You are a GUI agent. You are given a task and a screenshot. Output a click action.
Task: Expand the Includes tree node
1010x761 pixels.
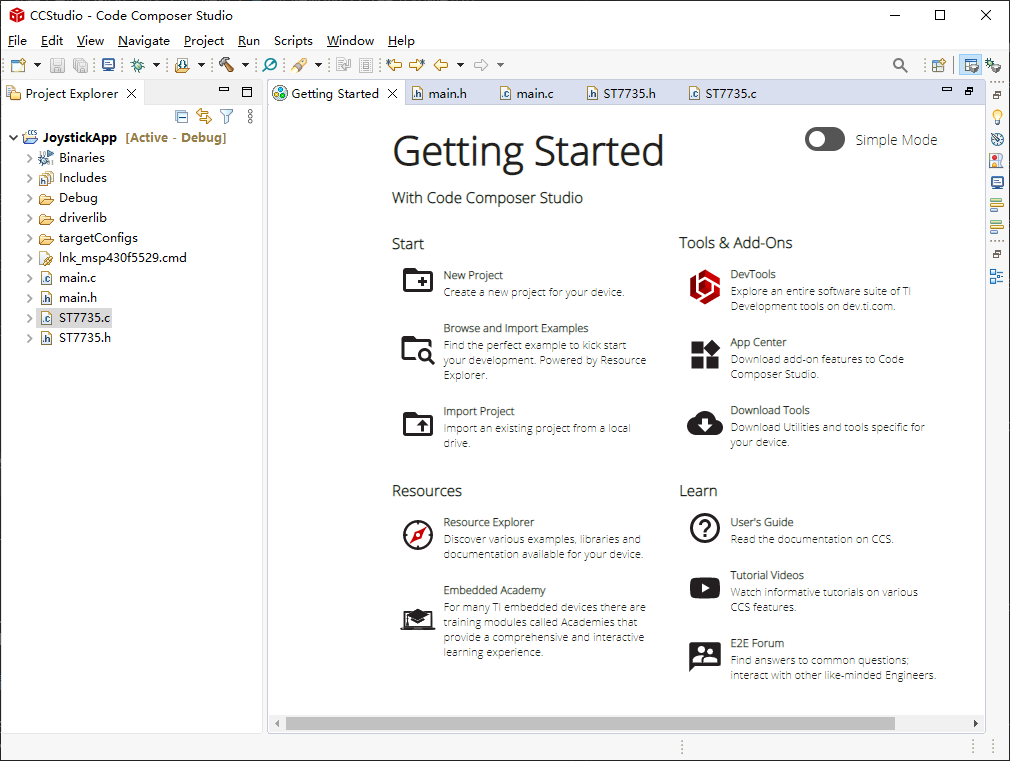(x=29, y=178)
